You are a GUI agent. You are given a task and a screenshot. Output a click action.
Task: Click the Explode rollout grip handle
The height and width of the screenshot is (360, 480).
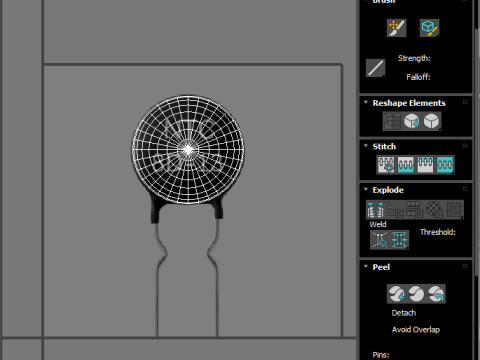[465, 189]
